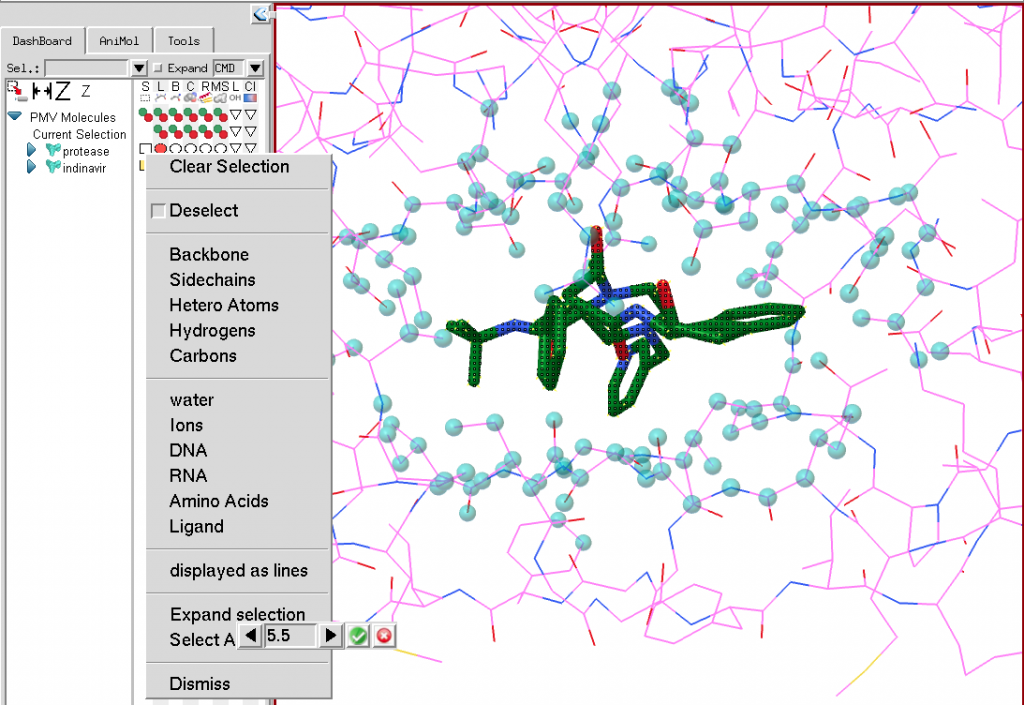Select Sidechains in the context menu

(x=212, y=280)
